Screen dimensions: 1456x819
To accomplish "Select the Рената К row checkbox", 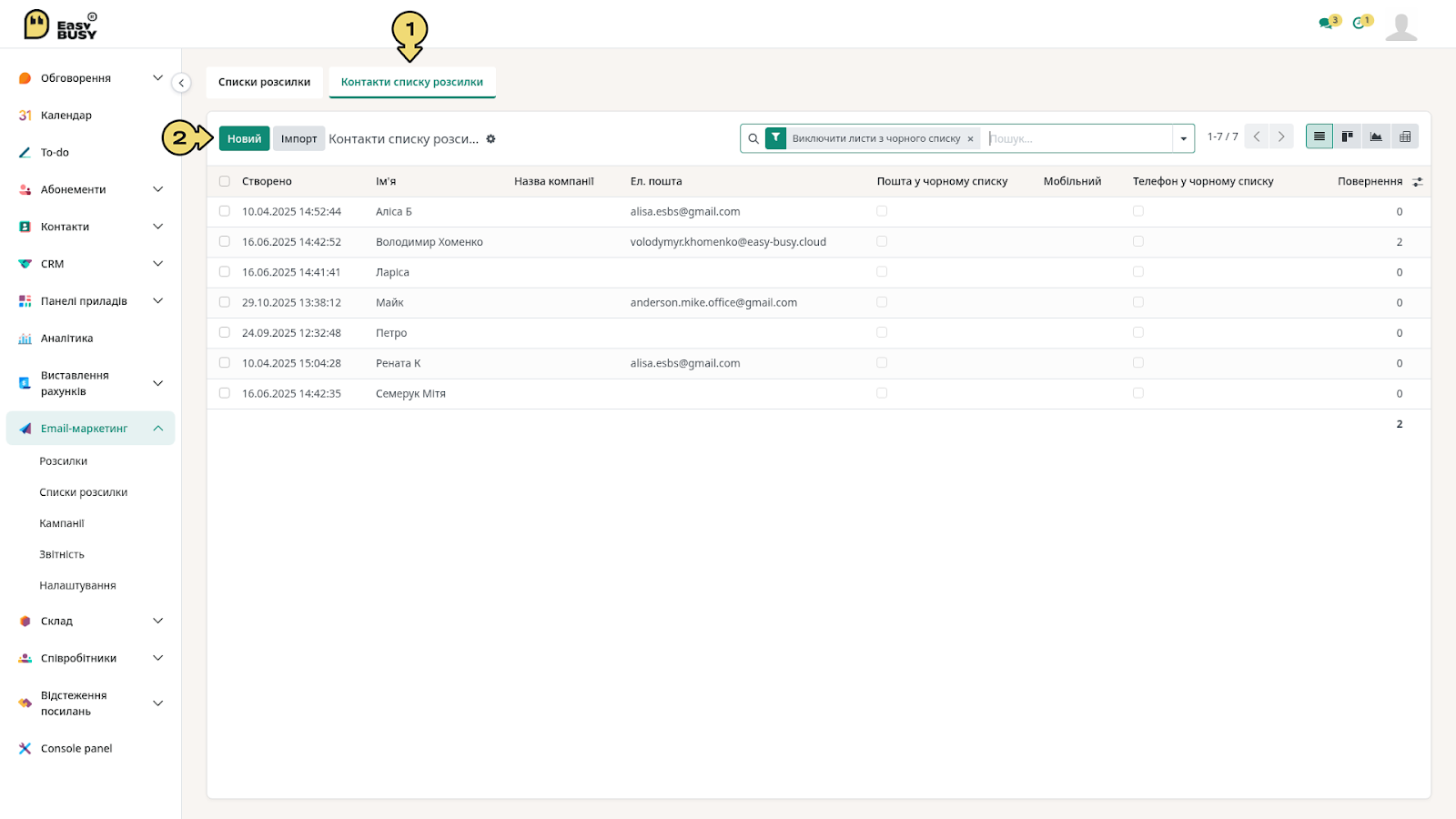I will pos(225,363).
